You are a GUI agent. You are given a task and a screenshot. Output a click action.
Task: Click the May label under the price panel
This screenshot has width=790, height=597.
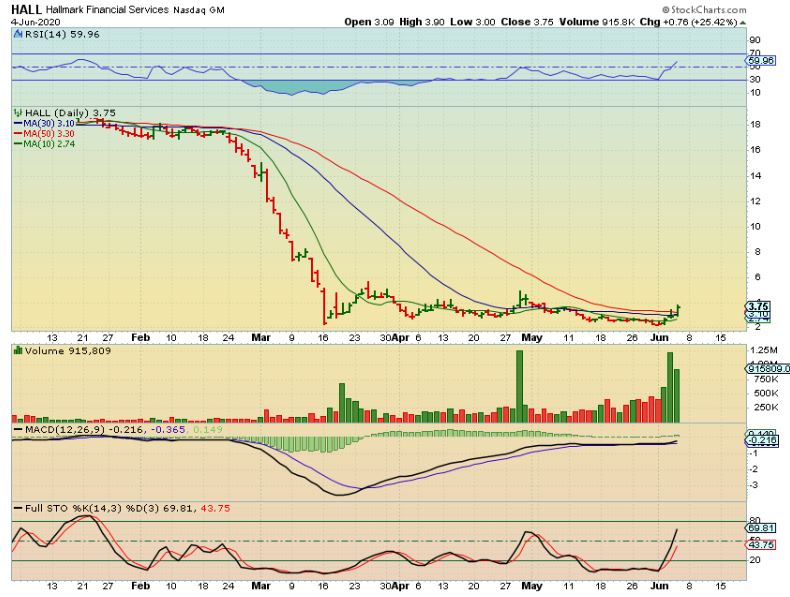click(532, 338)
